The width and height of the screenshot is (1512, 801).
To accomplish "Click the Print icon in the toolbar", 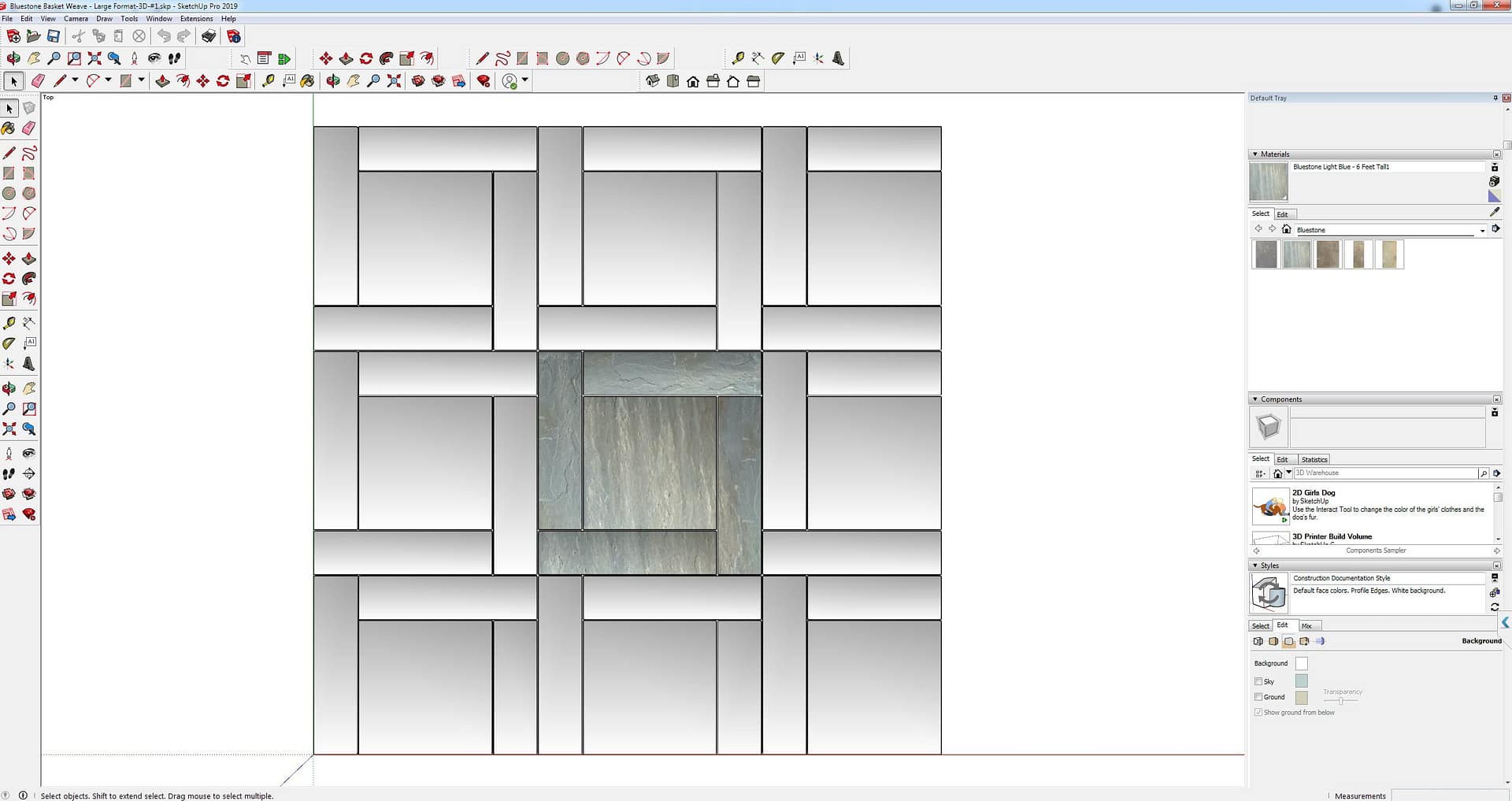I will point(209,36).
